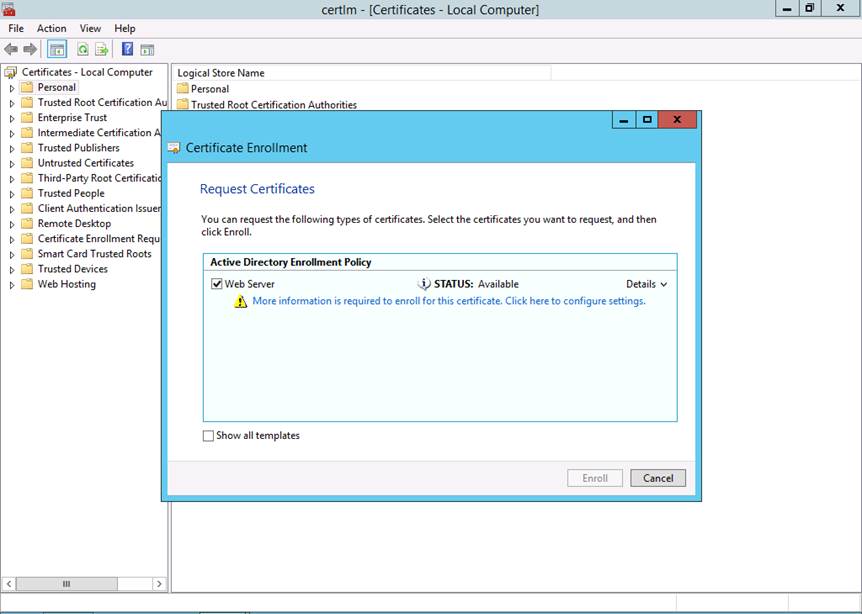Expand the Web Hosting tree node
The height and width of the screenshot is (614, 862).
(12, 285)
